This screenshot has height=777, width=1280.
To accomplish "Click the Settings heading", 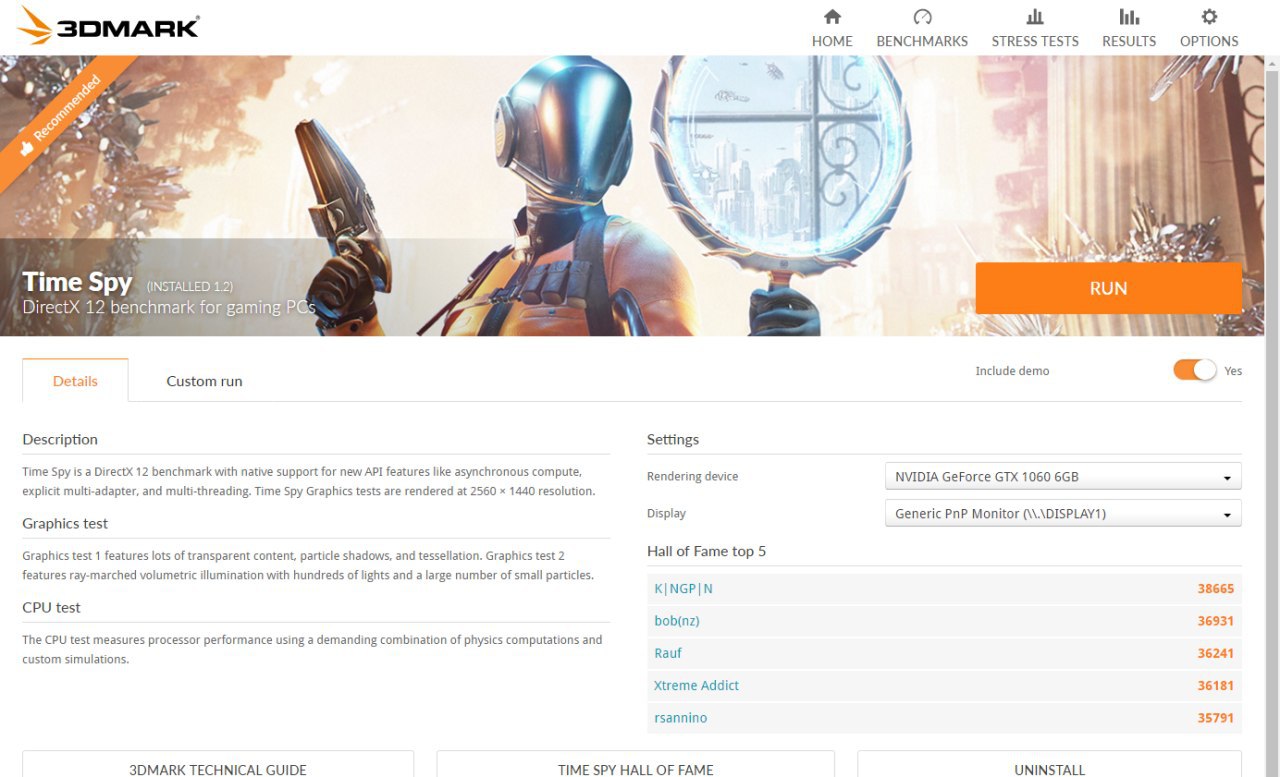I will tap(673, 439).
